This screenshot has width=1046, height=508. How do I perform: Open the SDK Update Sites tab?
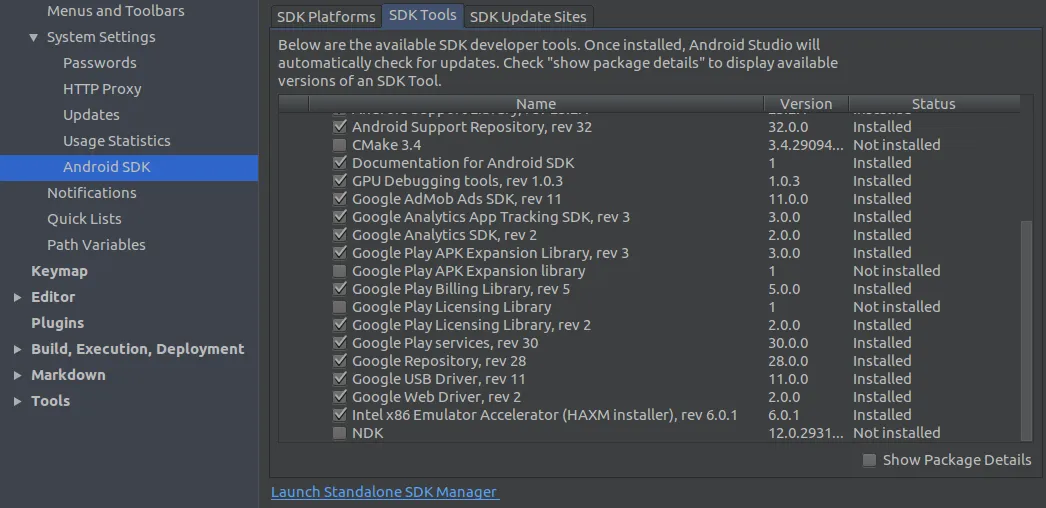pos(528,17)
